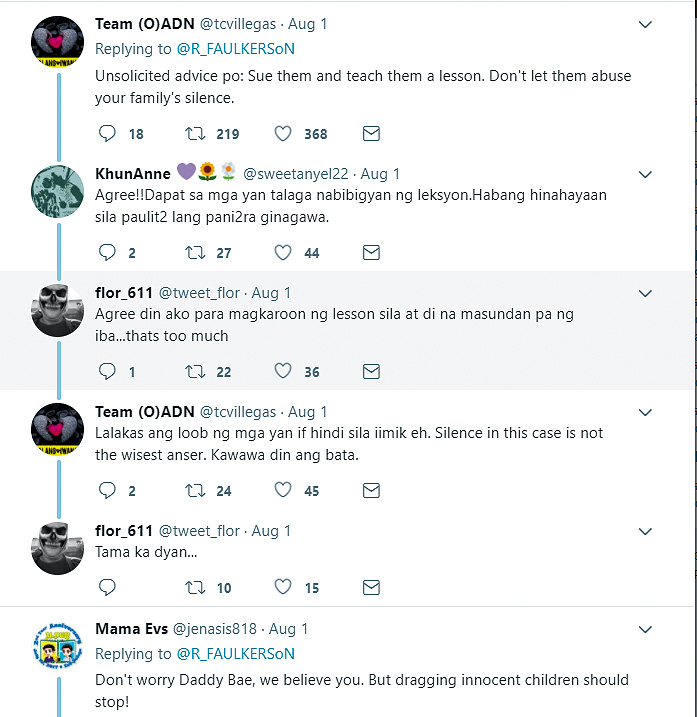Expand the menu on KhunAnne's tweet

click(645, 174)
